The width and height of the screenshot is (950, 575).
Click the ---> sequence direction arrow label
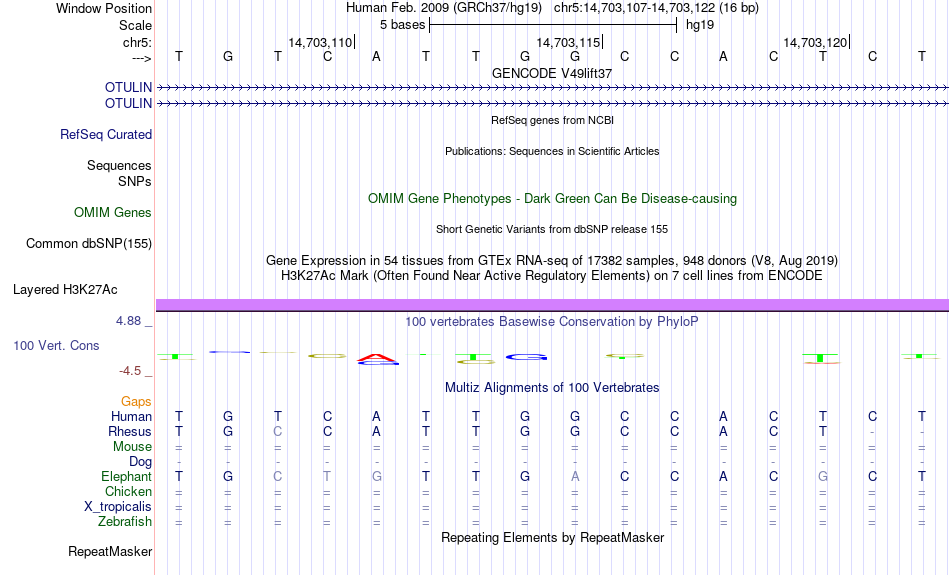142,58
